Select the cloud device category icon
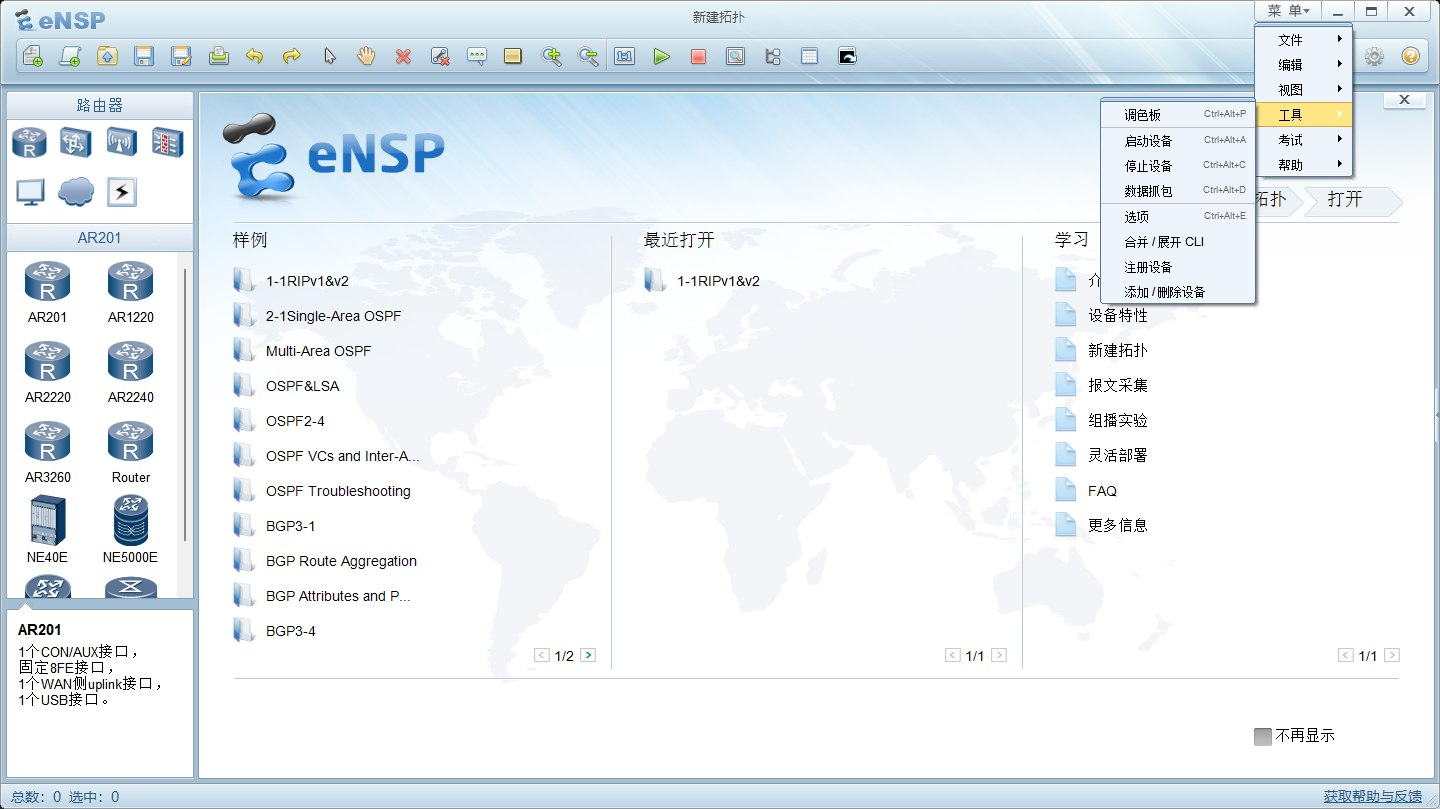Viewport: 1440px width, 809px height. click(x=76, y=191)
